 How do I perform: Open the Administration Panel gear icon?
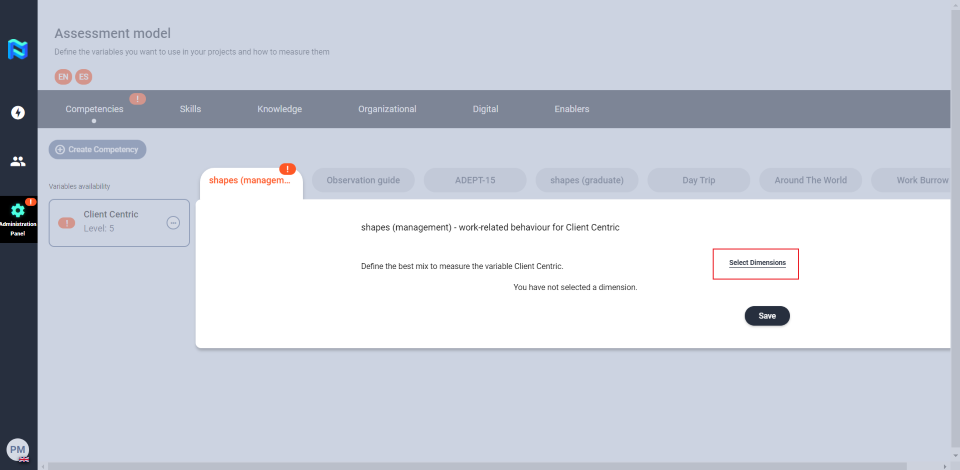(x=18, y=212)
